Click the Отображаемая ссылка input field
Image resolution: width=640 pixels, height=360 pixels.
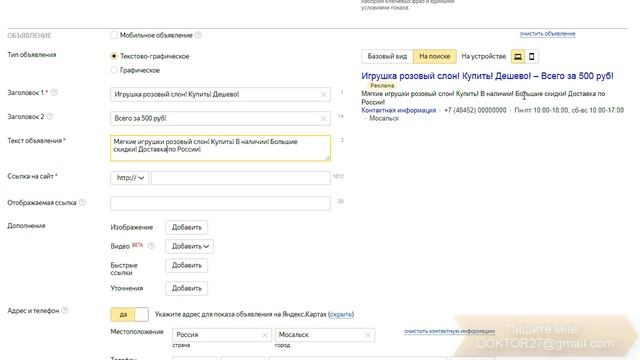[x=220, y=203]
